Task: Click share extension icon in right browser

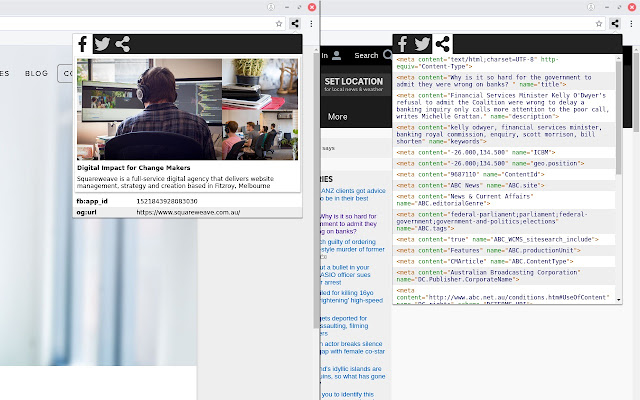Action: pyautogui.click(x=615, y=24)
